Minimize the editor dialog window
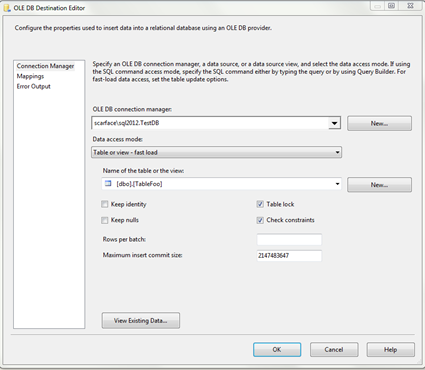The width and height of the screenshot is (425, 370). pos(377,6)
